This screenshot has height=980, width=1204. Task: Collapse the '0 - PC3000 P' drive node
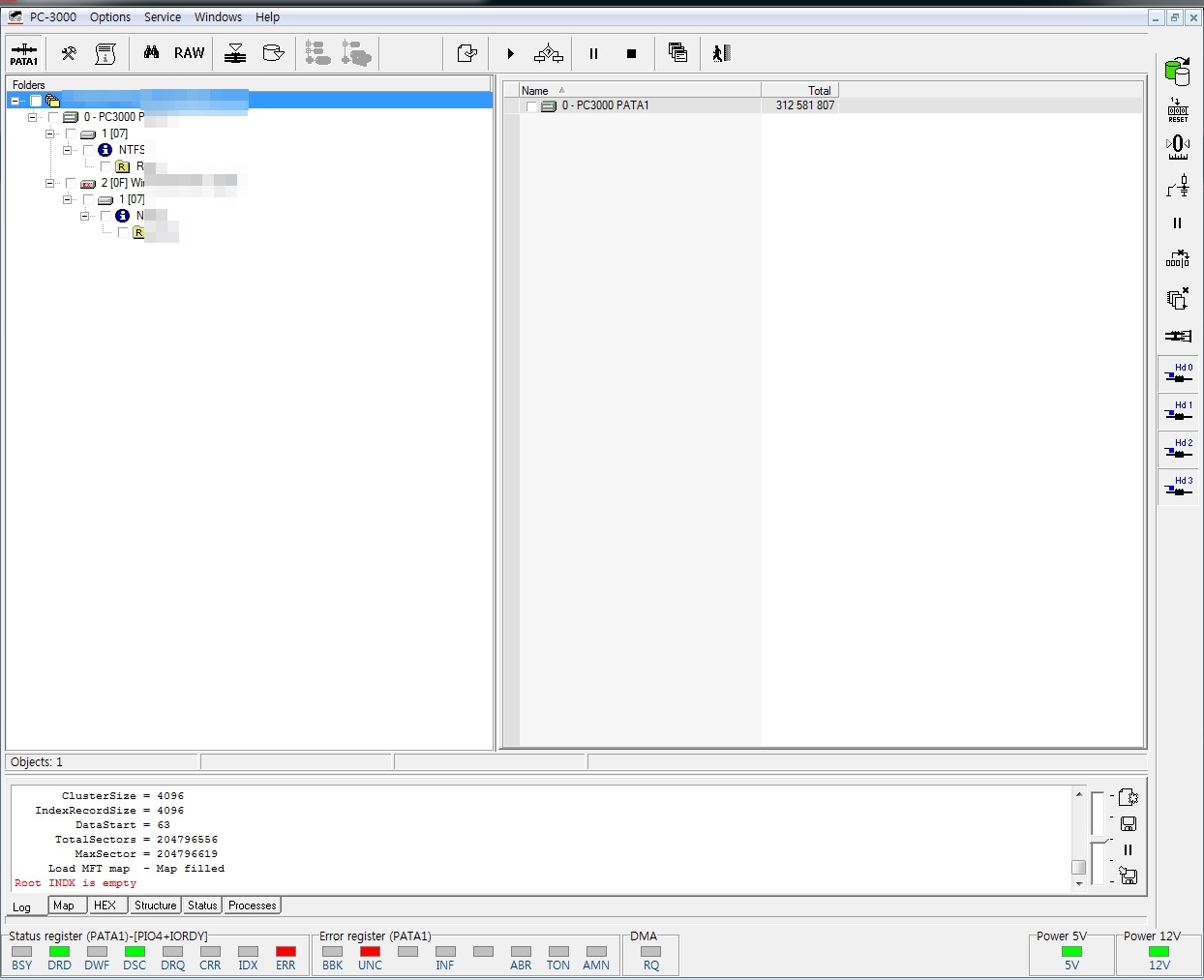point(32,117)
